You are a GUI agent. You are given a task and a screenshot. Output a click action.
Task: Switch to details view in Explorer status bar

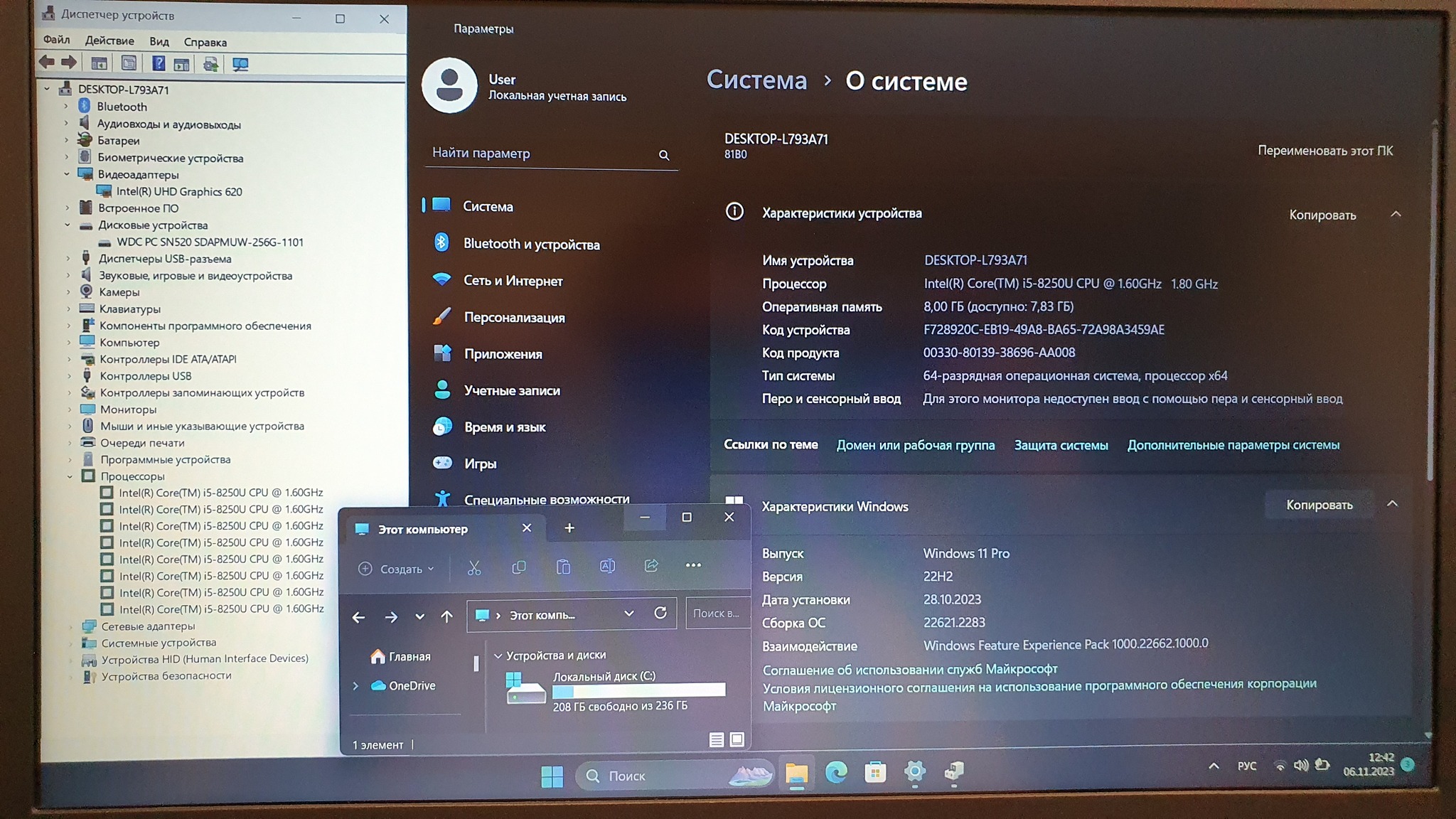(x=717, y=740)
